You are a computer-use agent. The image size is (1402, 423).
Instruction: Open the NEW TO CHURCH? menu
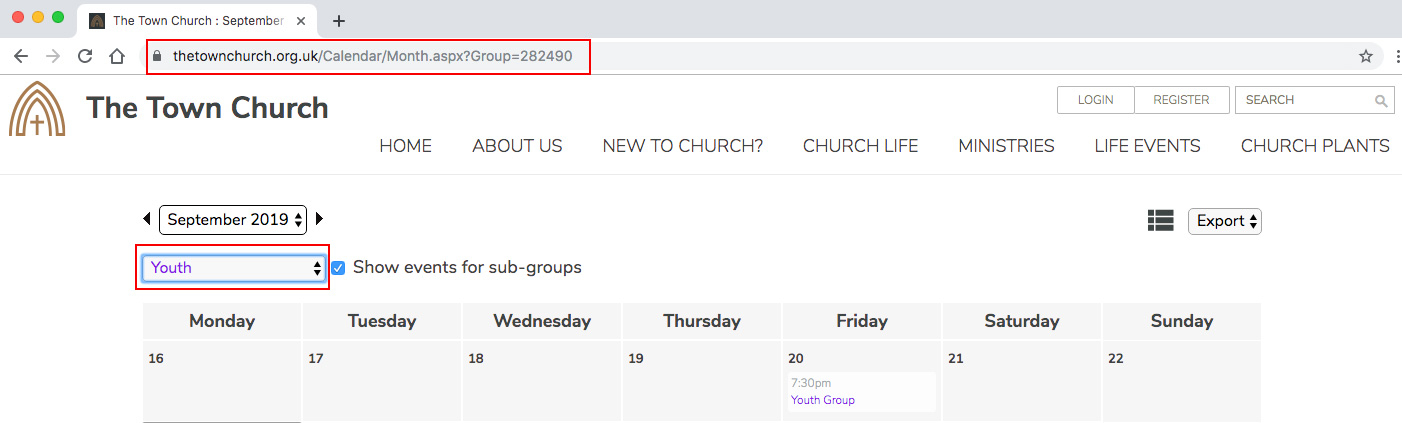(x=683, y=146)
